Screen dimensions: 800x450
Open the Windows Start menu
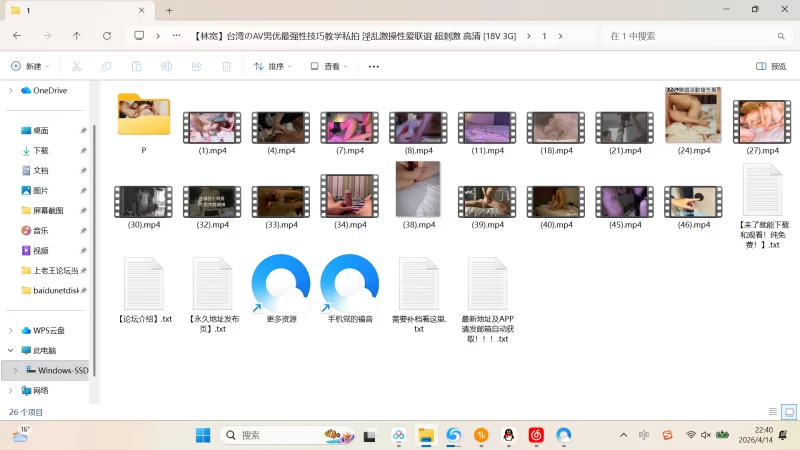203,435
